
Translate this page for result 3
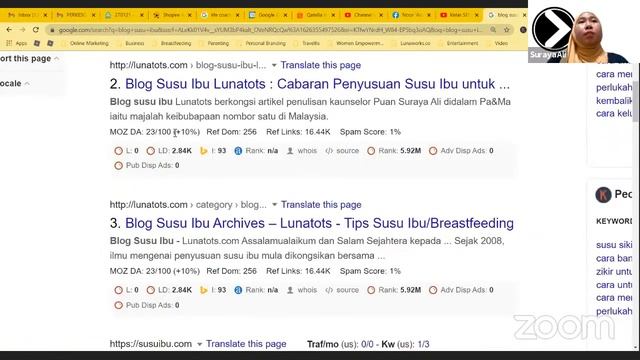[321, 204]
